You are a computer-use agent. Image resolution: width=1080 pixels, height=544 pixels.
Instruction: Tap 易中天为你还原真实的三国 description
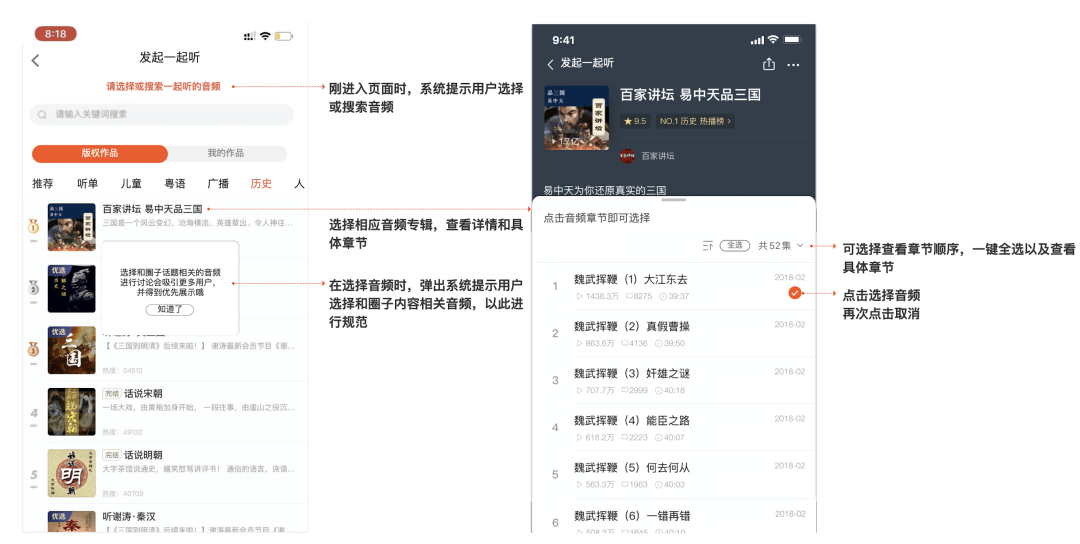(x=605, y=190)
